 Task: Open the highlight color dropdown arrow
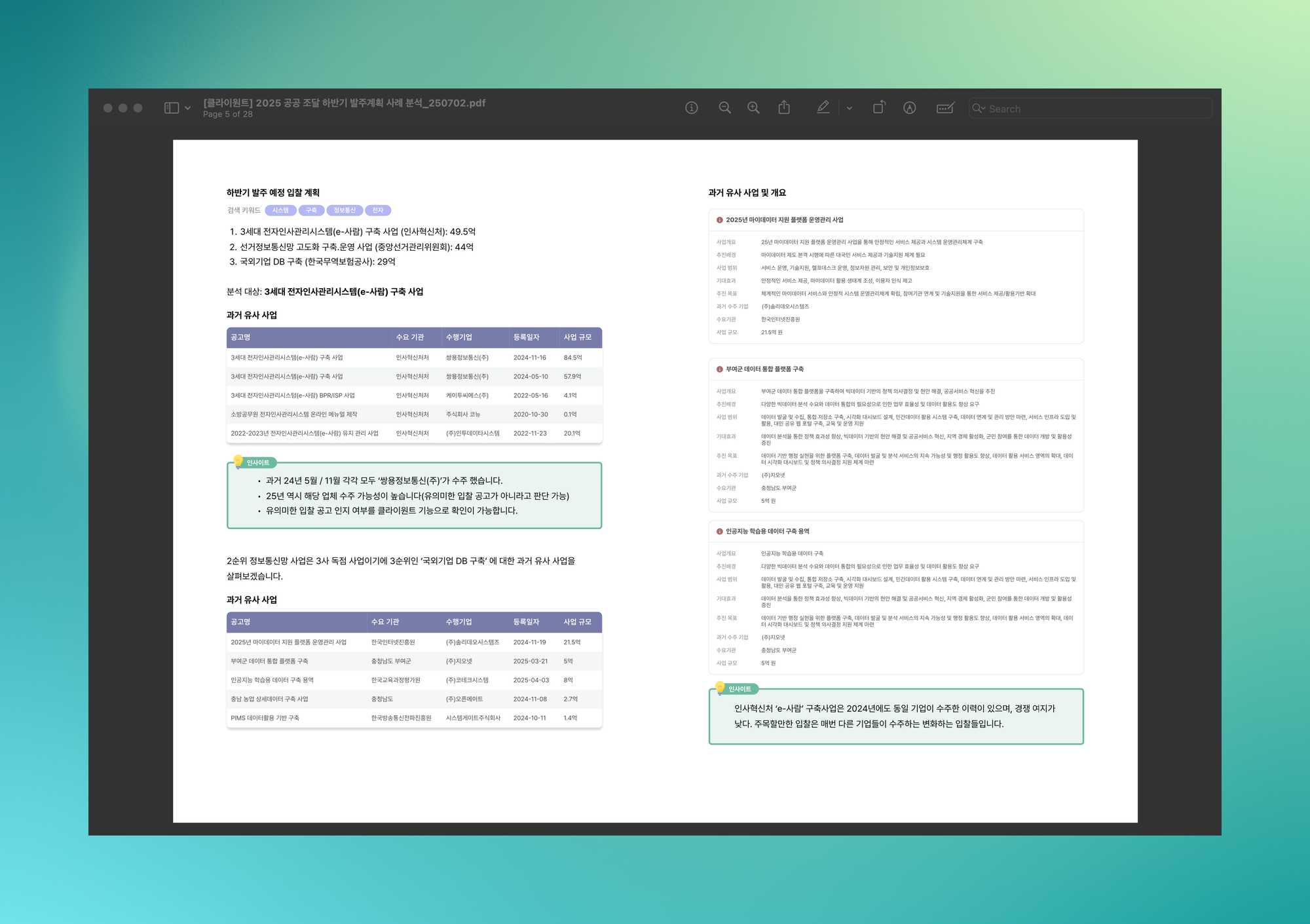click(850, 109)
